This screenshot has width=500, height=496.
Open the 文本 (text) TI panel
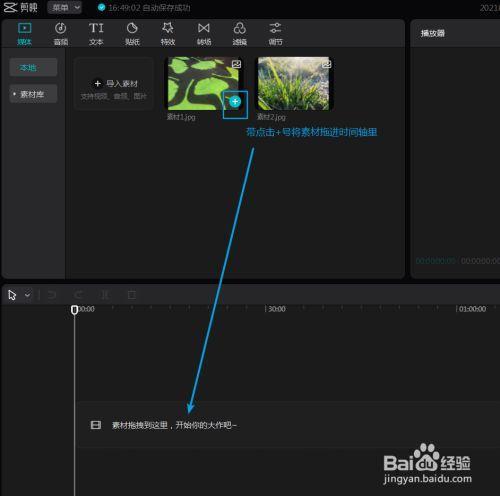coord(96,34)
